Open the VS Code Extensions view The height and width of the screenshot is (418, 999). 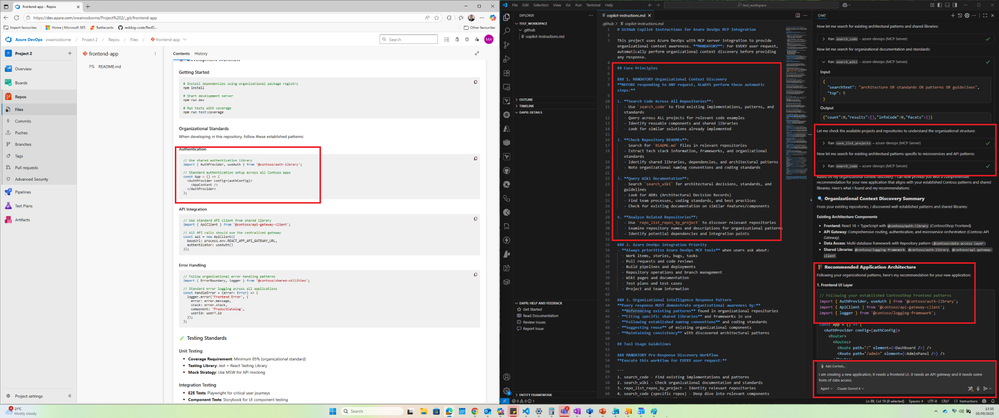click(x=507, y=73)
